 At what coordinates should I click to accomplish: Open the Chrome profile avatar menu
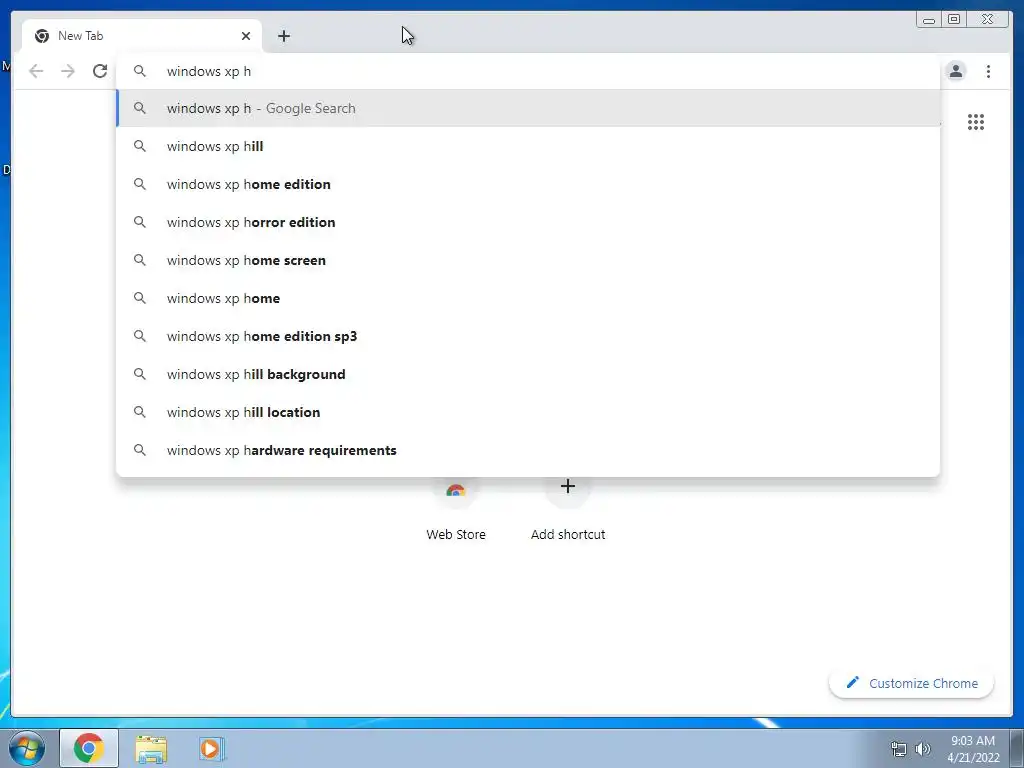tap(955, 71)
